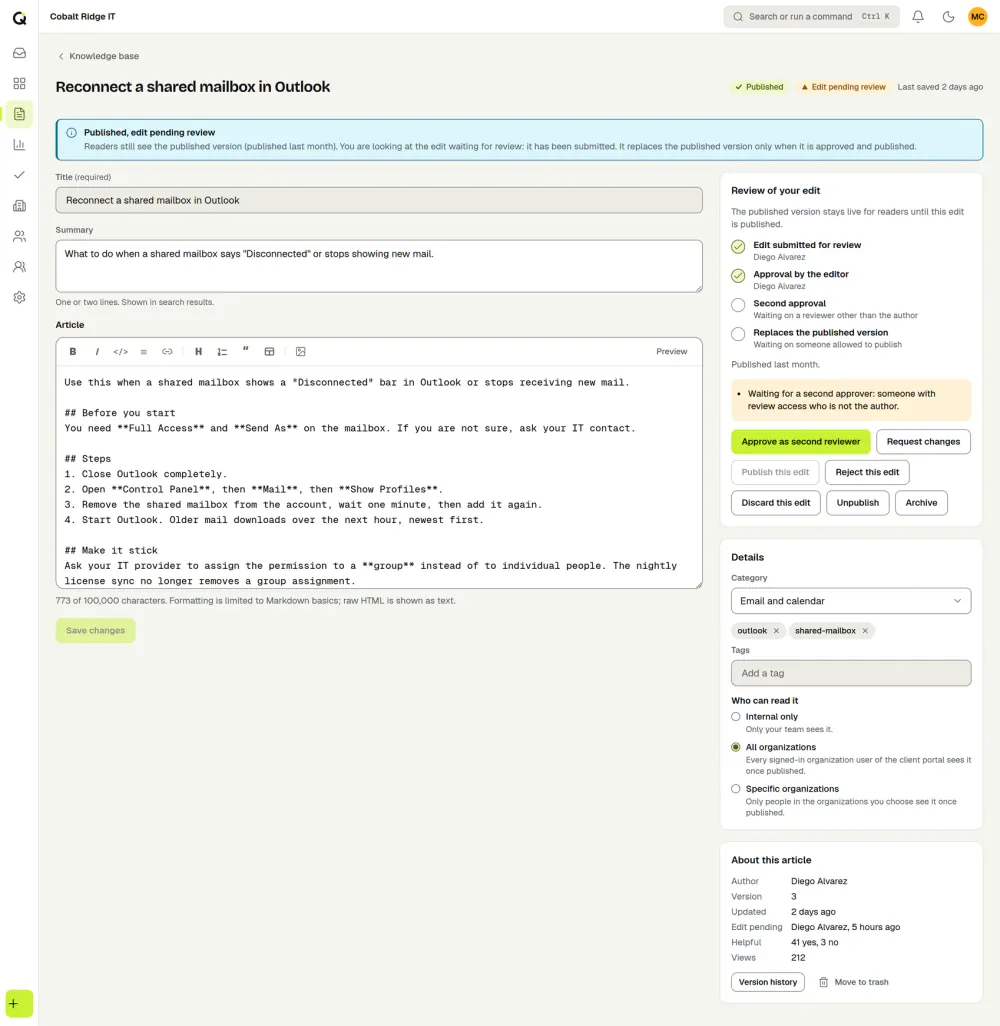The width and height of the screenshot is (1000, 1026).
Task: Open the team users icon below contacts
Action: click(19, 266)
